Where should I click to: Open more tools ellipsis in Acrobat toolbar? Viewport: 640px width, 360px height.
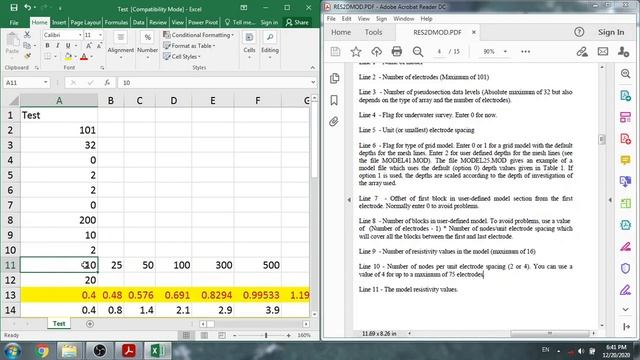(x=525, y=51)
